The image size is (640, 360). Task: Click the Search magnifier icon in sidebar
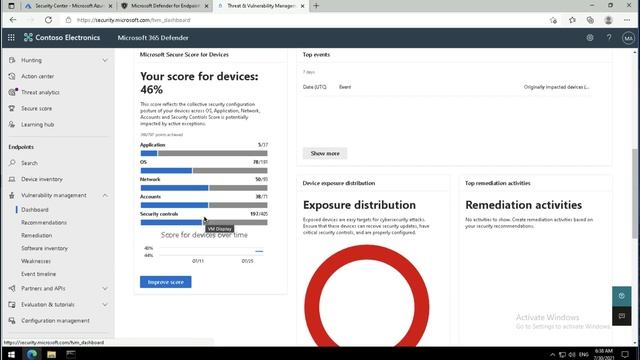click(12, 163)
